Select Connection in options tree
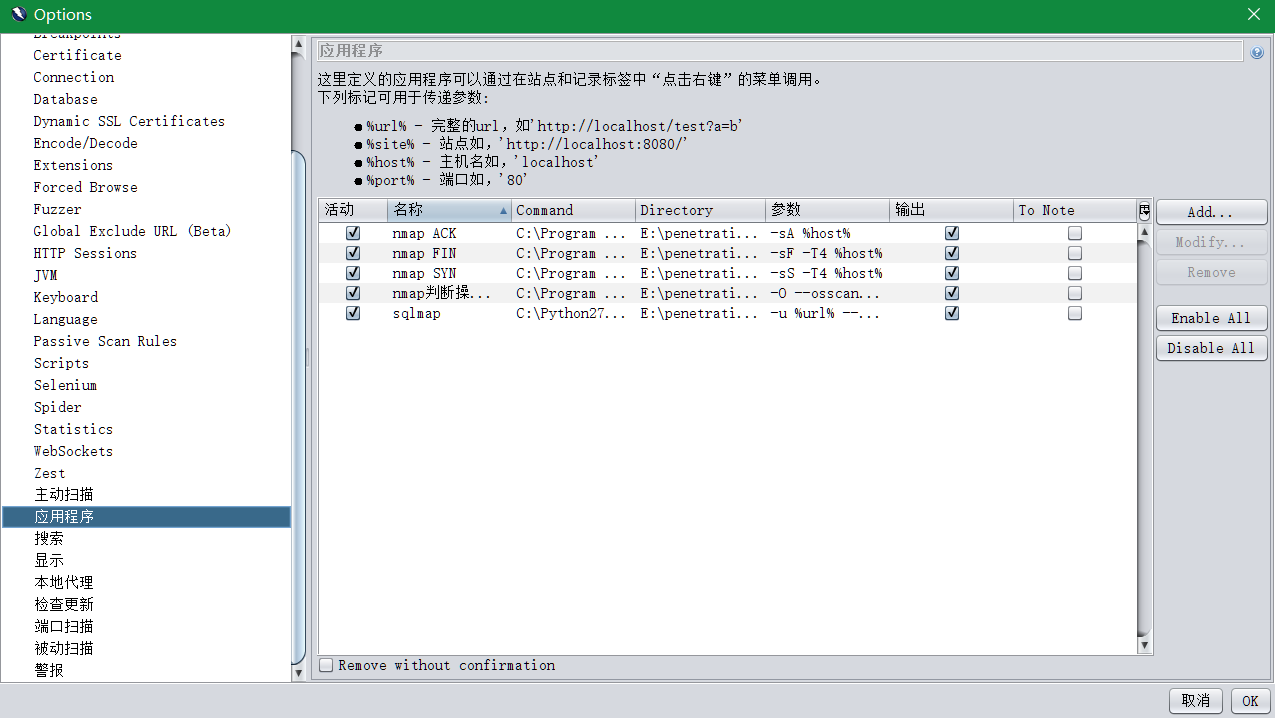1275x718 pixels. [x=74, y=77]
